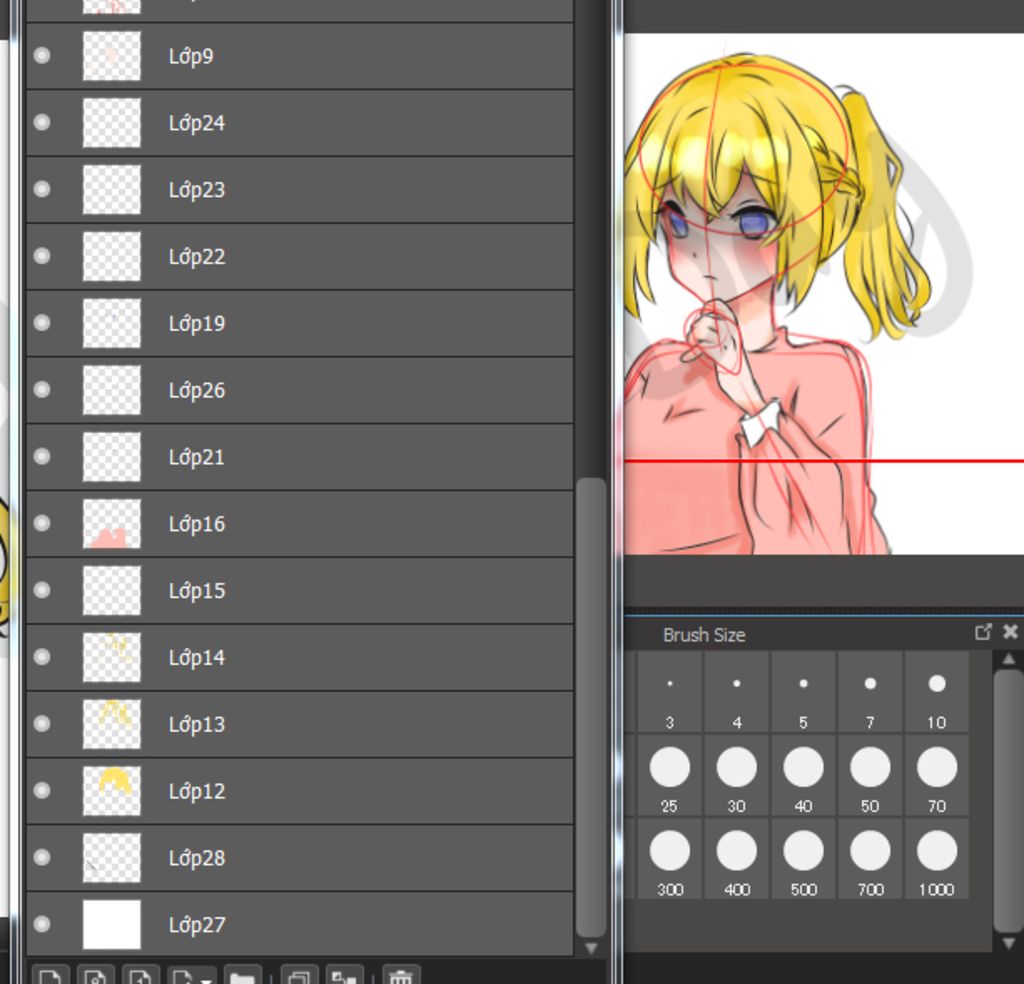Delete layer with the trash icon
The image size is (1024, 984).
click(x=401, y=975)
